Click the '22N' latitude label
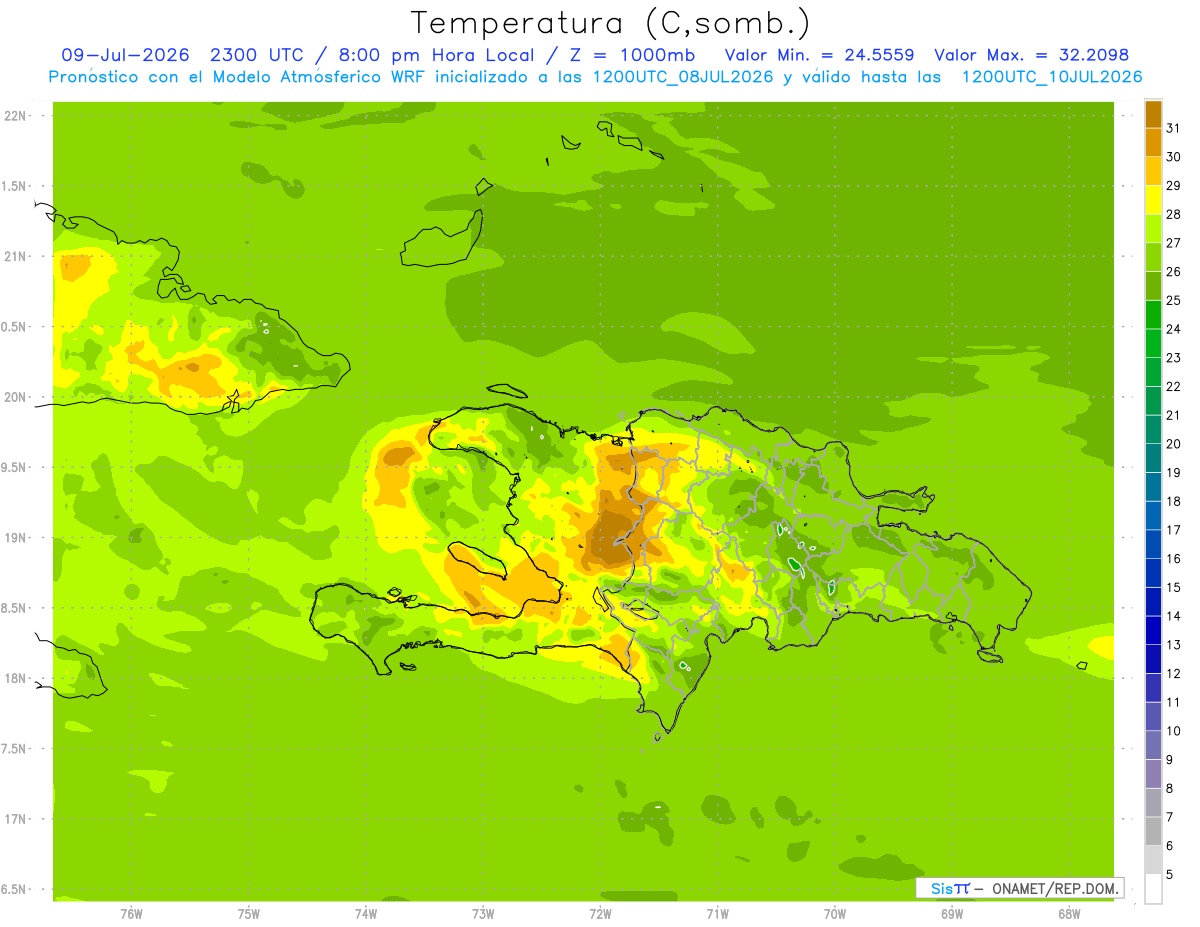Viewport: 1200px width, 927px height. click(14, 116)
